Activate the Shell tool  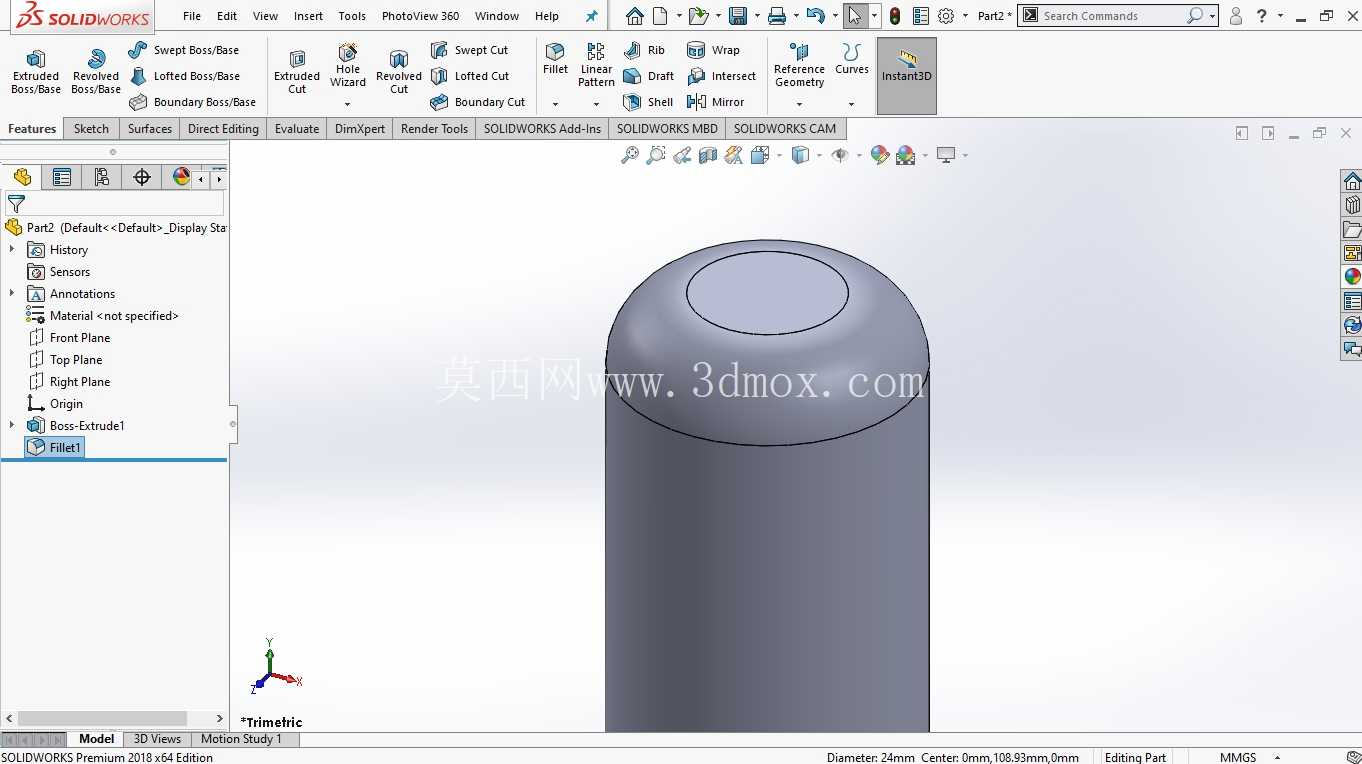(648, 102)
